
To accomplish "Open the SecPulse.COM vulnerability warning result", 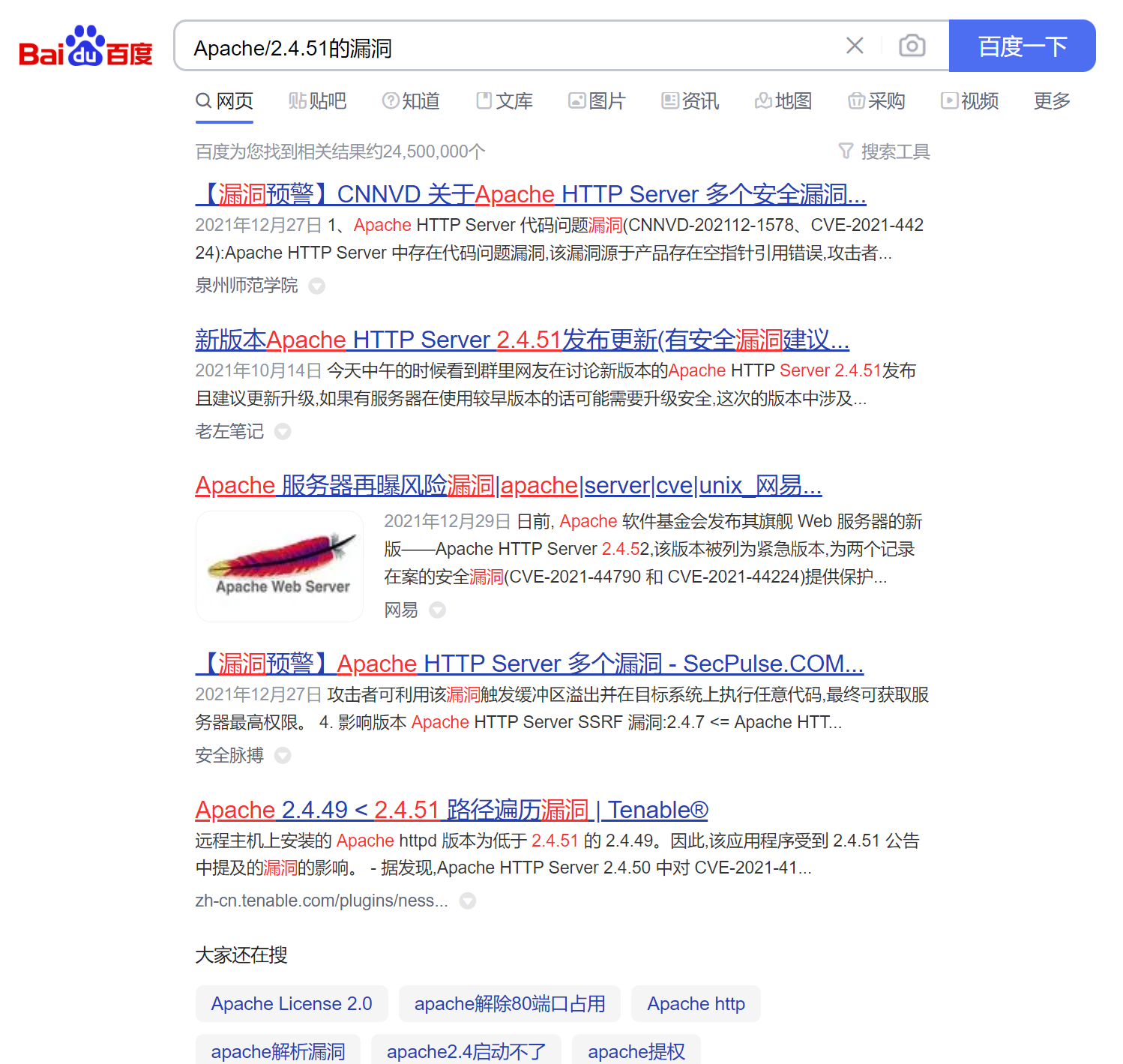I will pos(529,664).
